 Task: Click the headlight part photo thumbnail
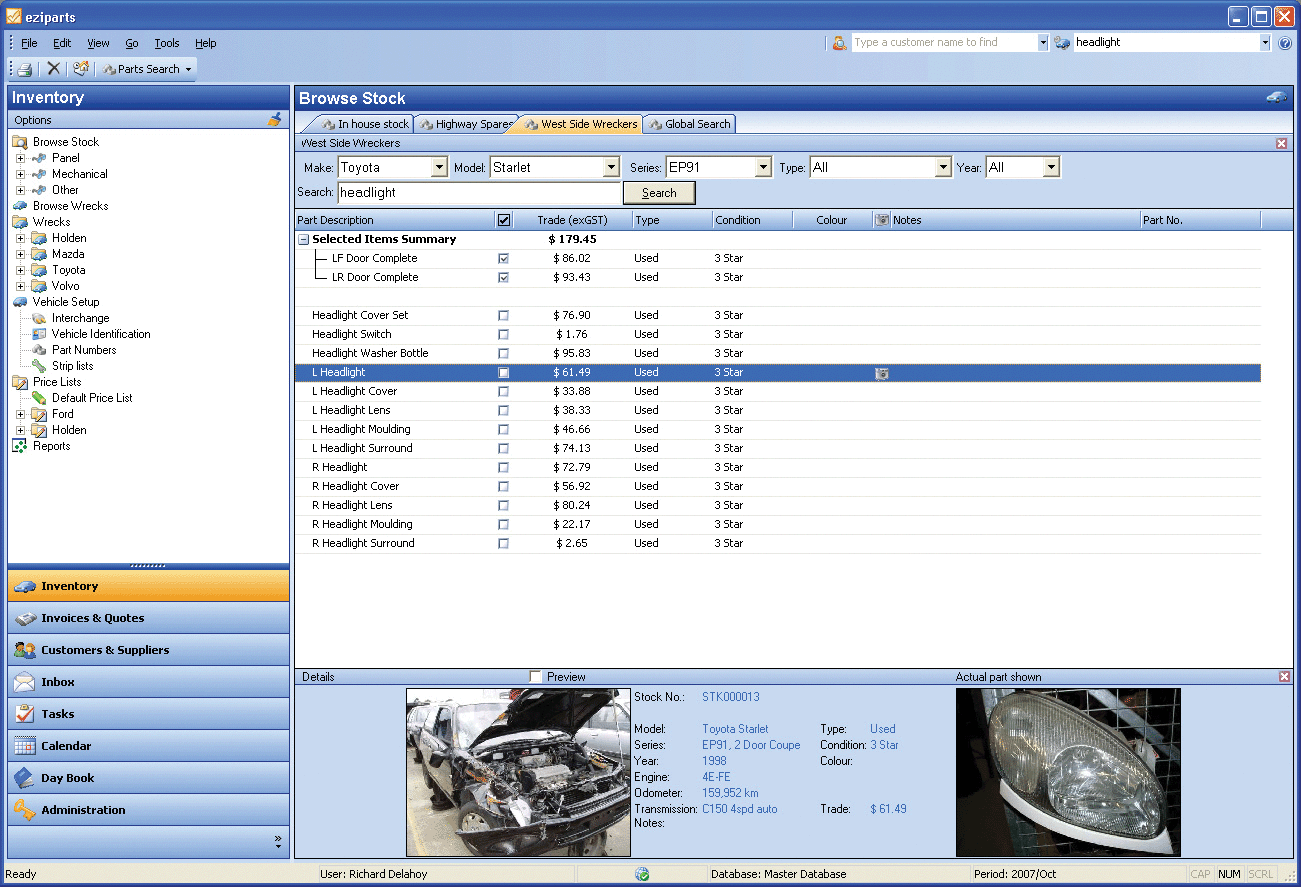point(1068,772)
